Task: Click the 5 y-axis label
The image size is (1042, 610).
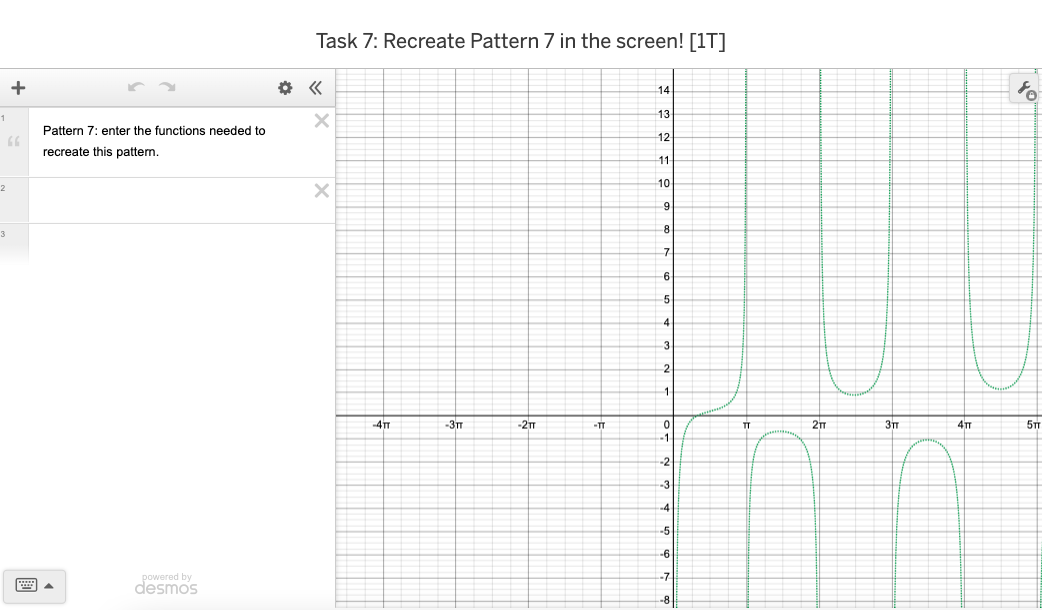Action: [x=667, y=300]
